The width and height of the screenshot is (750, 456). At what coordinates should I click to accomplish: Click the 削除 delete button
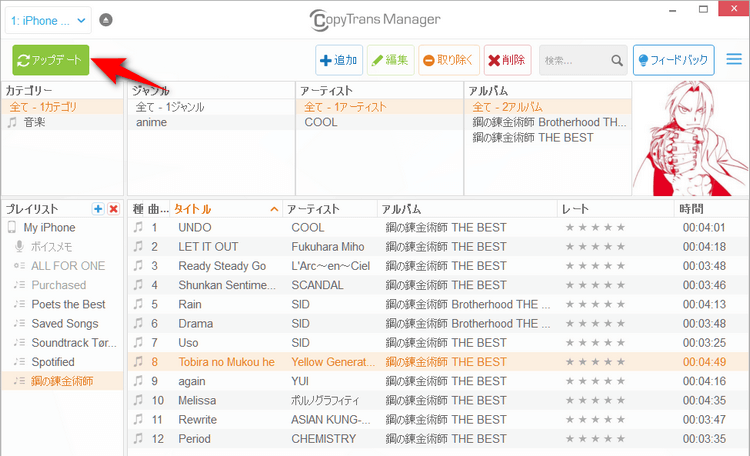click(507, 60)
